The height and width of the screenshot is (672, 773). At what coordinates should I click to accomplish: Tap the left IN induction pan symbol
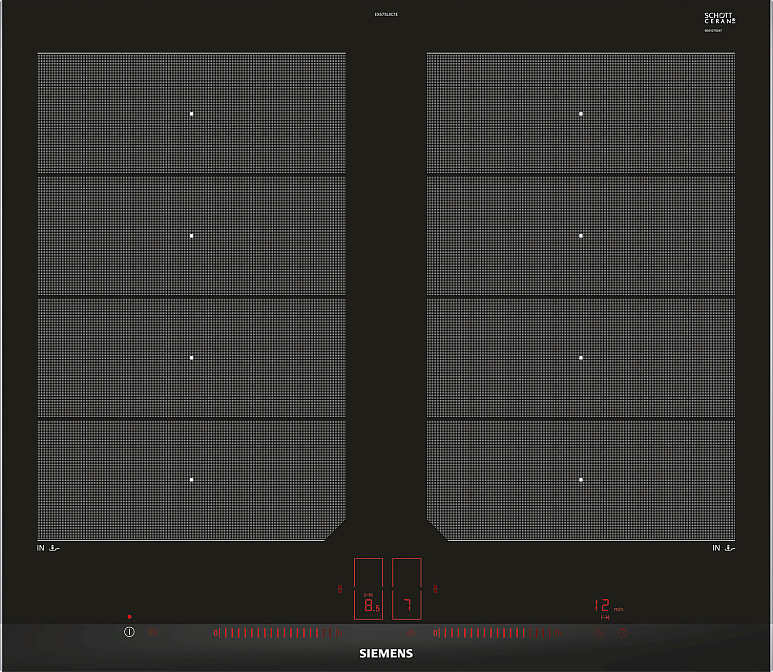[x=52, y=548]
